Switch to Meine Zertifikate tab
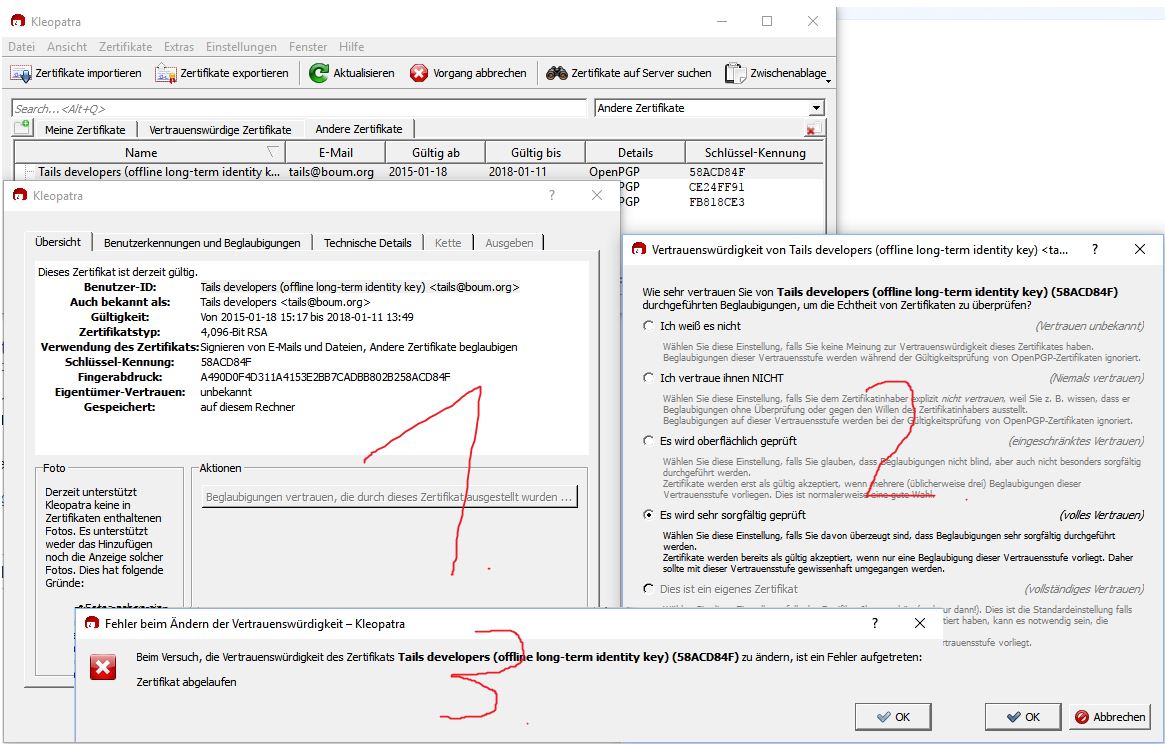1167x744 pixels. [x=85, y=129]
